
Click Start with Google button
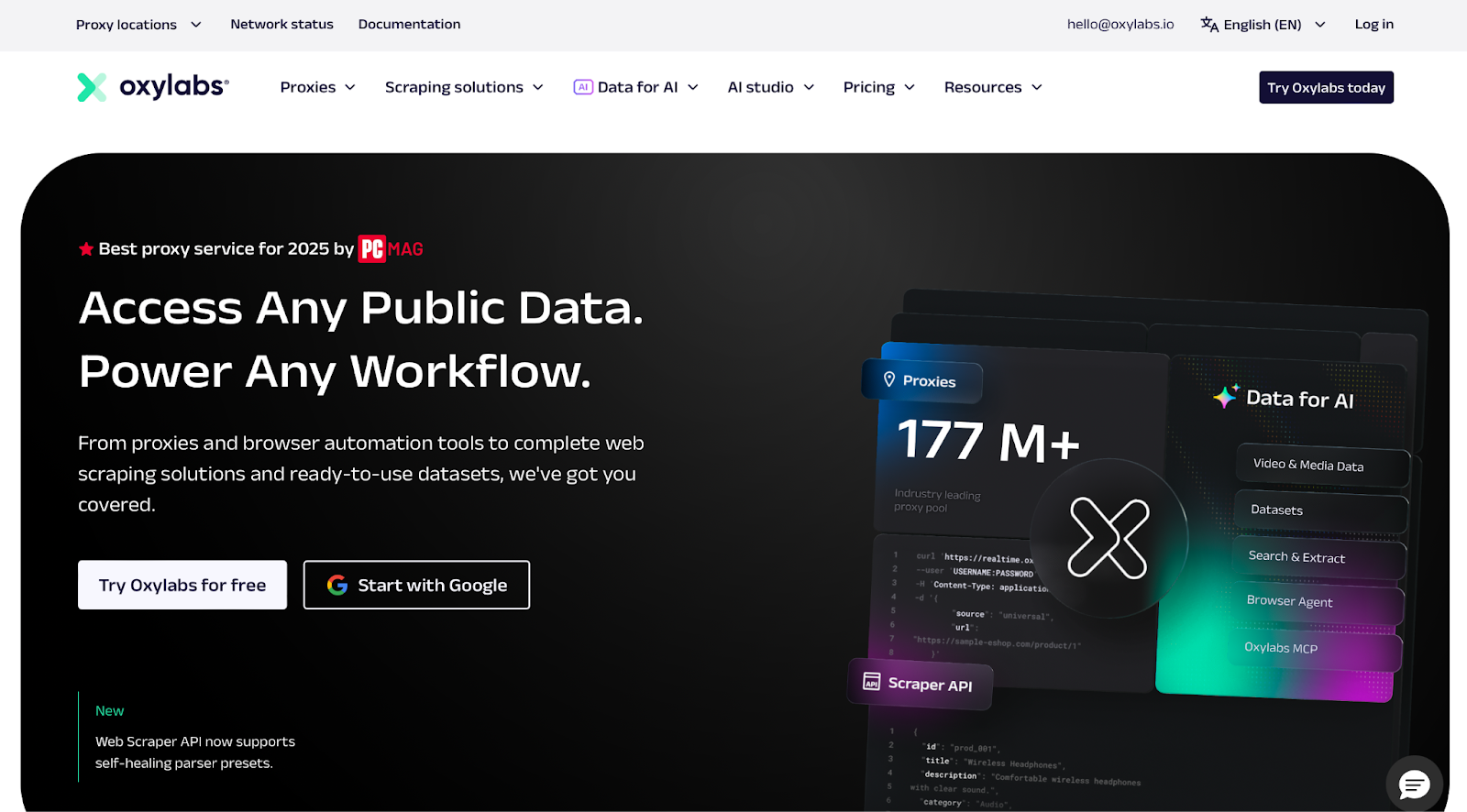pos(416,585)
